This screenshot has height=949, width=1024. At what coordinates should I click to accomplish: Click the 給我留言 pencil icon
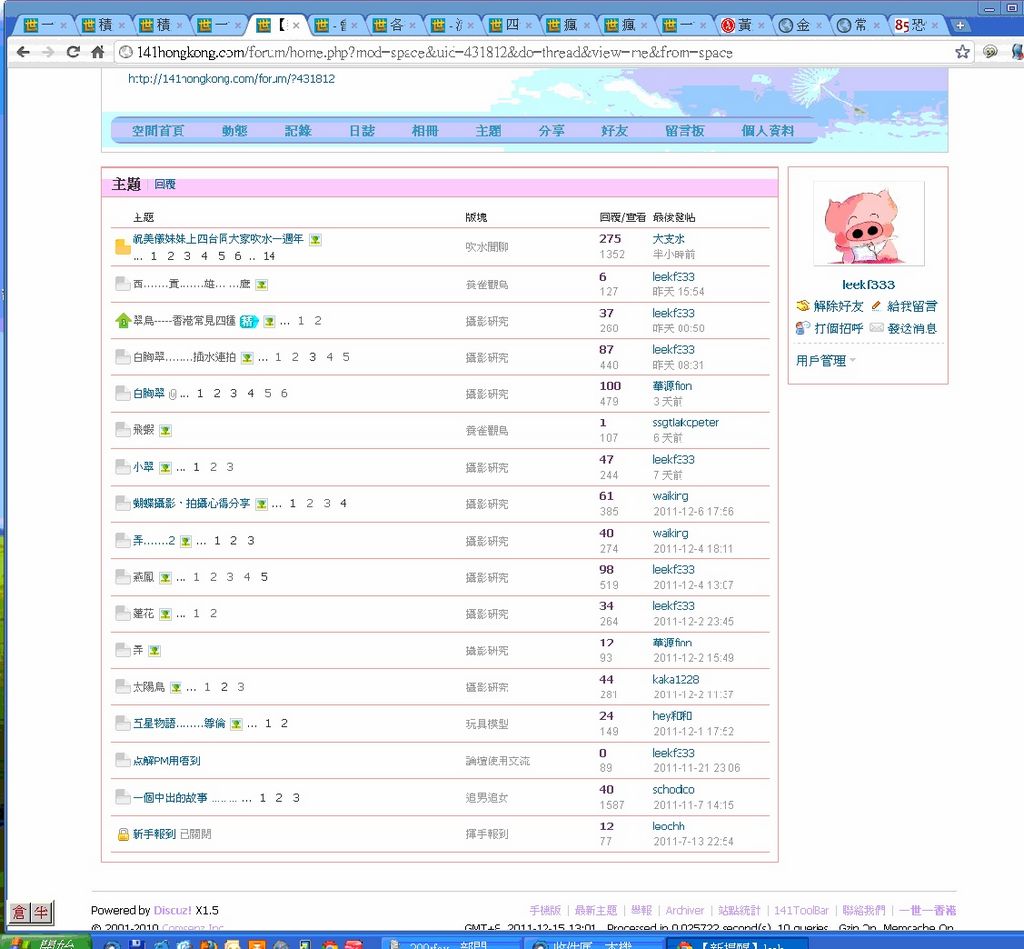pos(876,306)
